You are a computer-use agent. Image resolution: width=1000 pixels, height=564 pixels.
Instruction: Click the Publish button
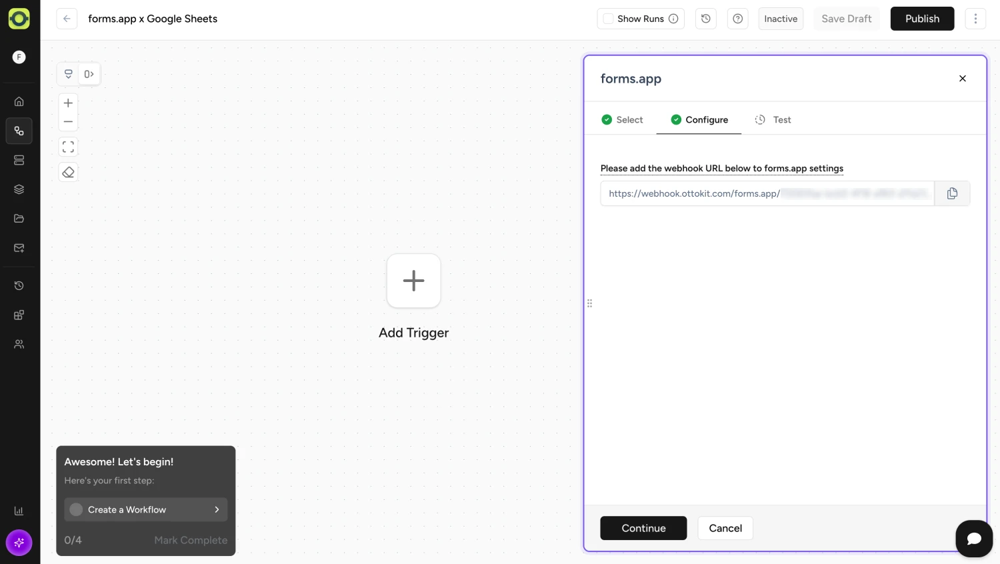coord(922,19)
